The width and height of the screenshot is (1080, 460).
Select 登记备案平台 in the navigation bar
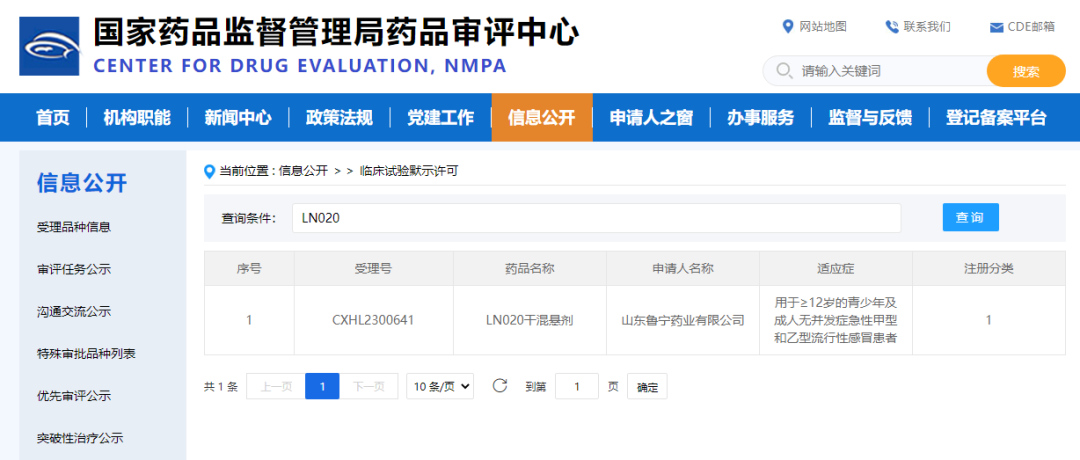995,118
